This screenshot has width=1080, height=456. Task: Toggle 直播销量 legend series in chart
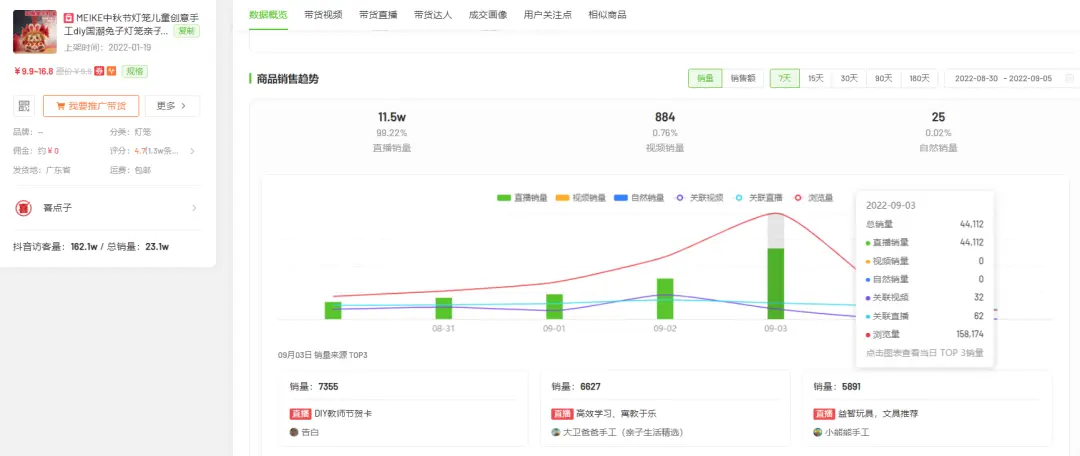click(524, 198)
